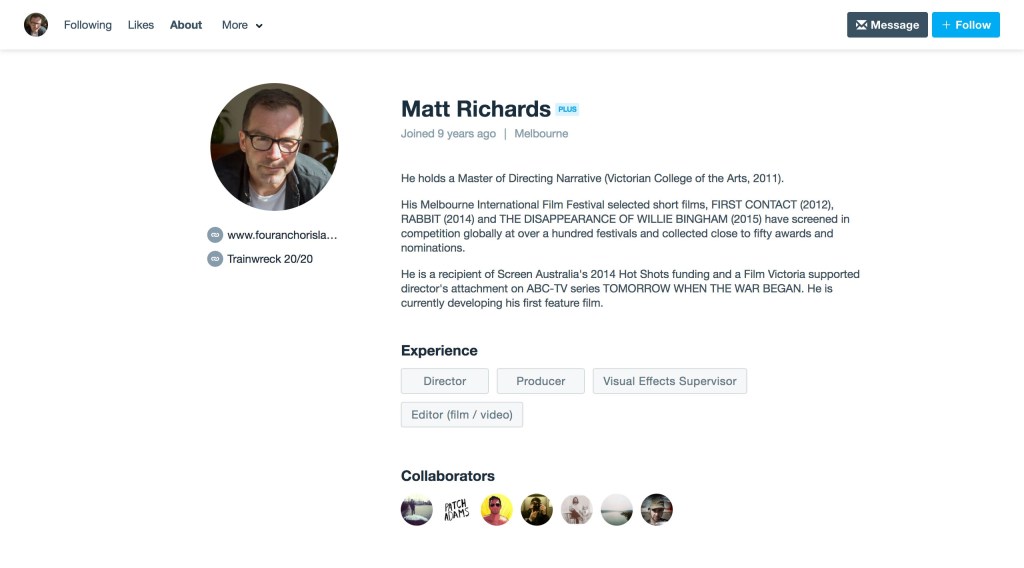This screenshot has height=568, width=1024.
Task: Open the collaborator avatar with a camera
Action: pos(537,510)
